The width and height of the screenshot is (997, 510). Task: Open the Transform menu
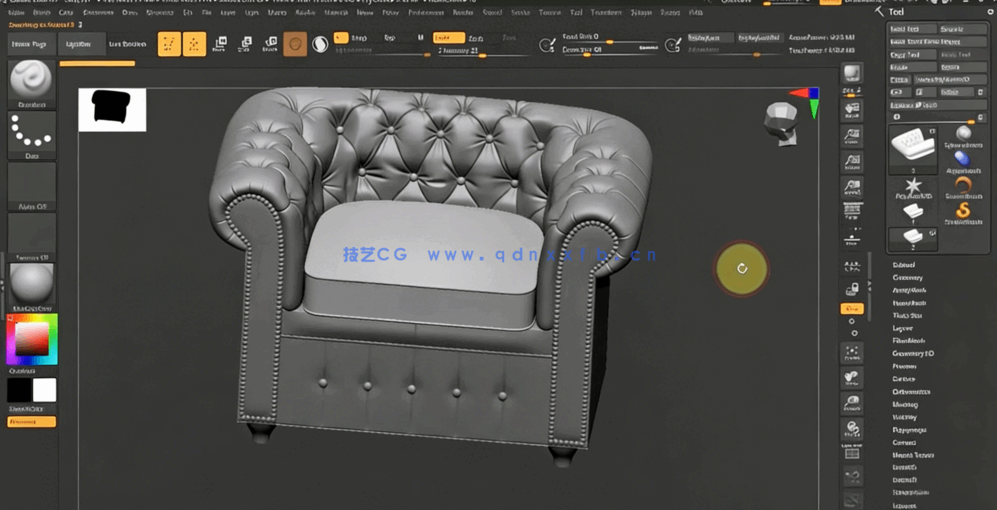point(605,12)
